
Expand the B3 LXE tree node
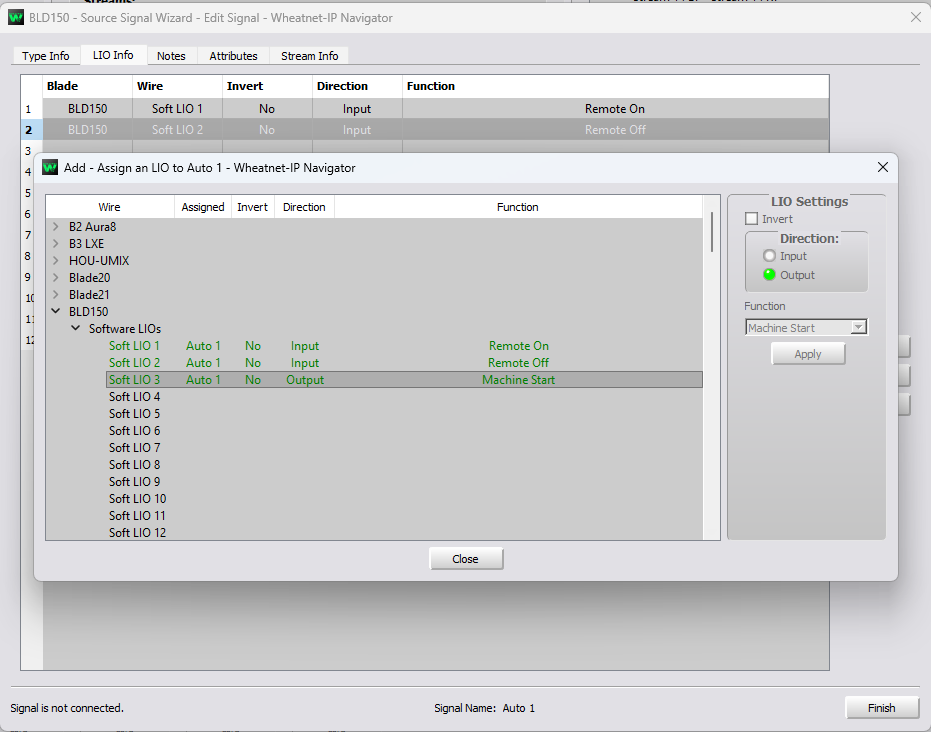56,243
